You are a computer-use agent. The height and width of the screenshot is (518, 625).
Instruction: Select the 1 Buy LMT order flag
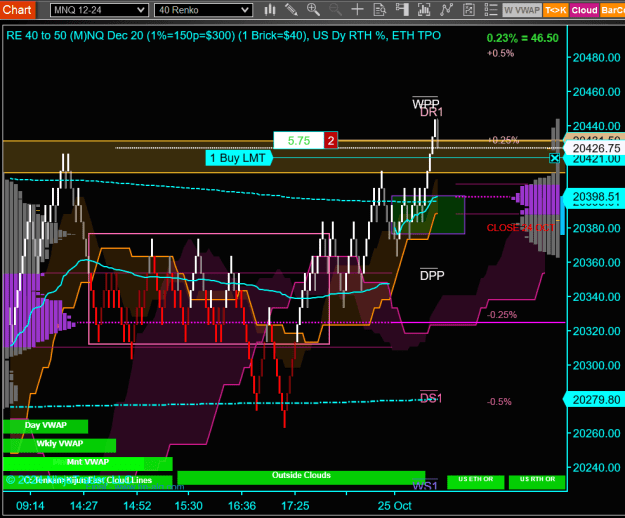(239, 158)
